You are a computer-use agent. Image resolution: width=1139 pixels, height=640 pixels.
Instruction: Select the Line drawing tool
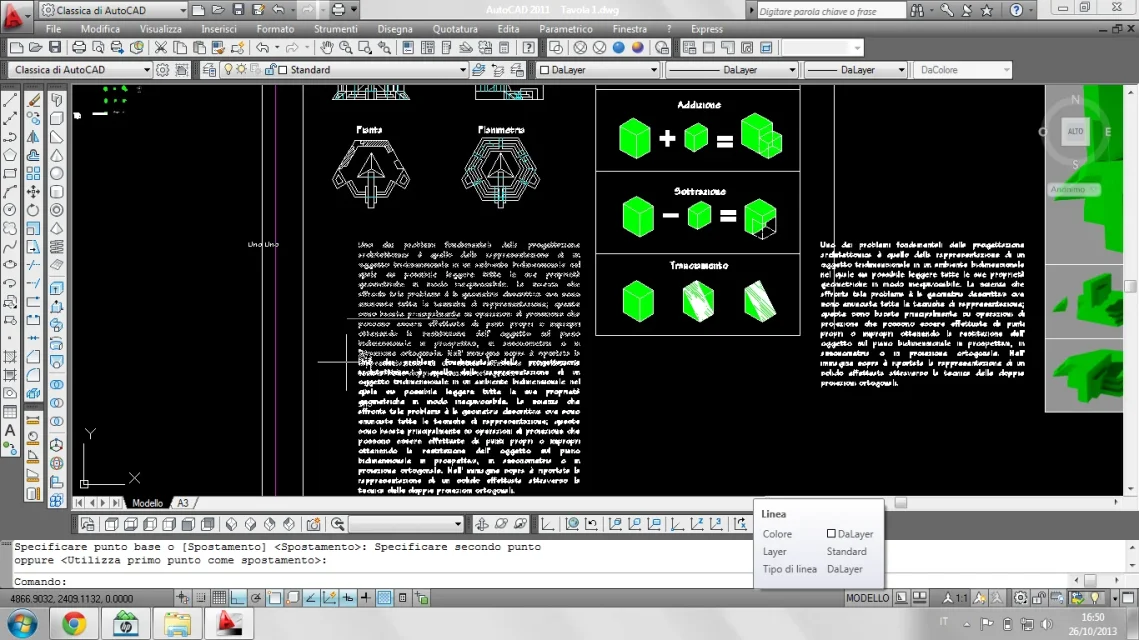click(10, 100)
